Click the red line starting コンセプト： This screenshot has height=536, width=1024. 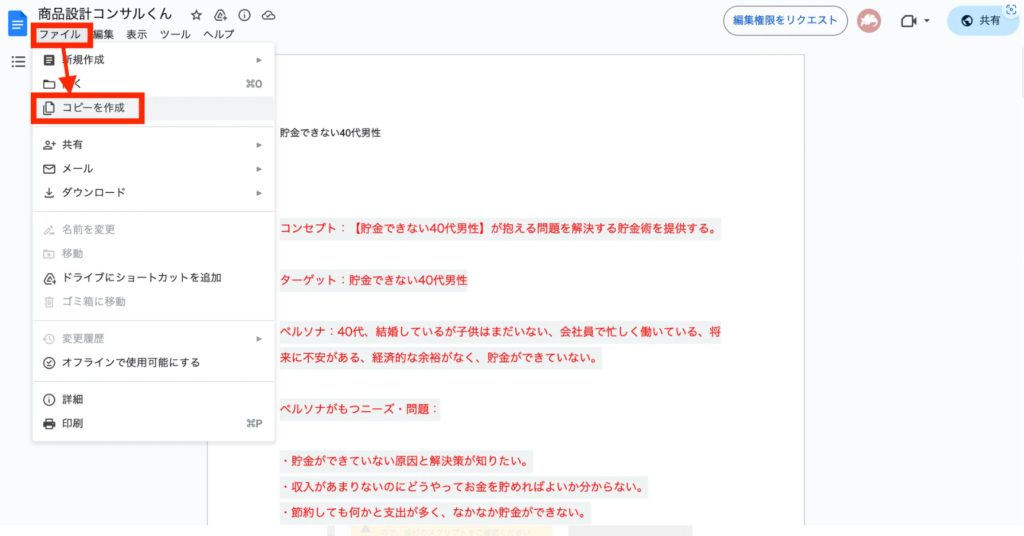click(500, 229)
